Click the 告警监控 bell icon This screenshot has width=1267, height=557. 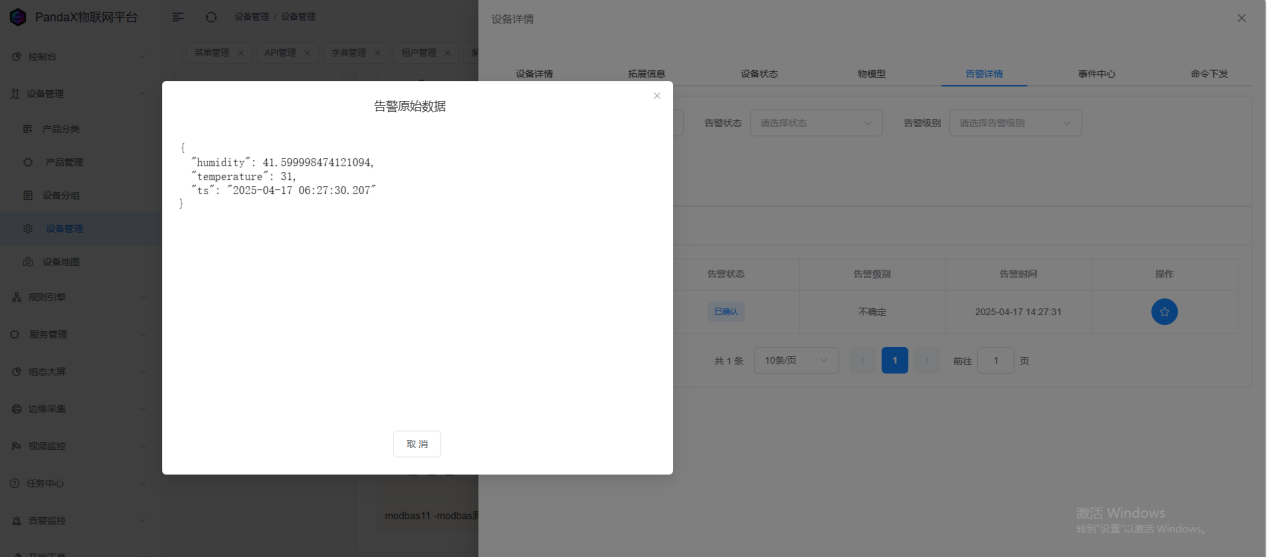(16, 521)
